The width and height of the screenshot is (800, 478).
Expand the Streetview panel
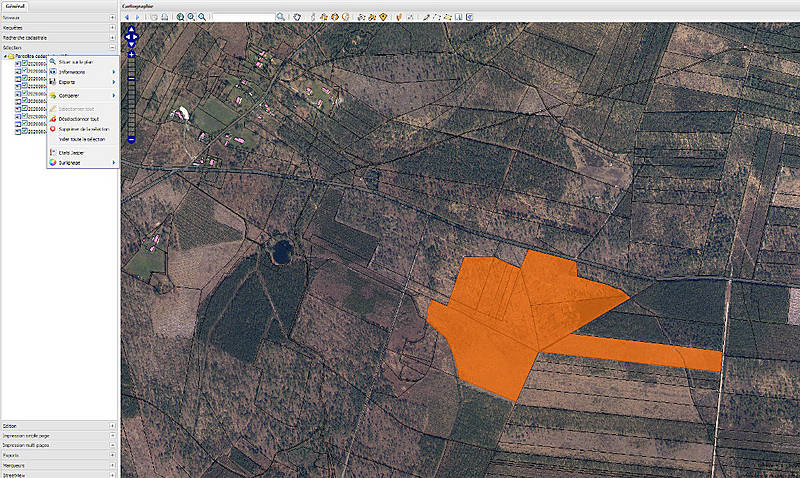(112, 475)
